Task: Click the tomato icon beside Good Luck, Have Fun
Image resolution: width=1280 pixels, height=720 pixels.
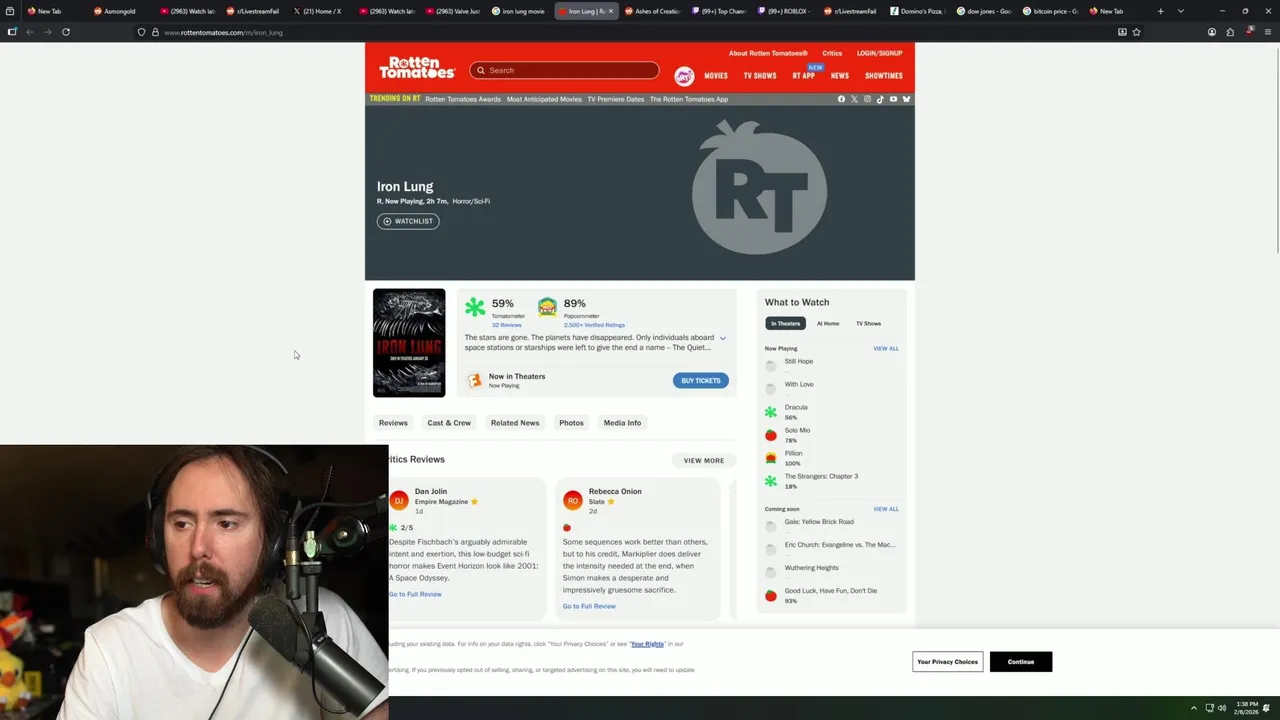Action: [x=770, y=595]
